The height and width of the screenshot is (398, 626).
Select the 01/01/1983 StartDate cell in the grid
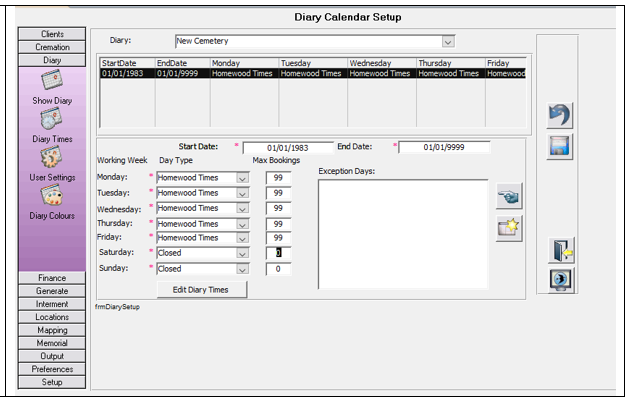click(x=127, y=73)
